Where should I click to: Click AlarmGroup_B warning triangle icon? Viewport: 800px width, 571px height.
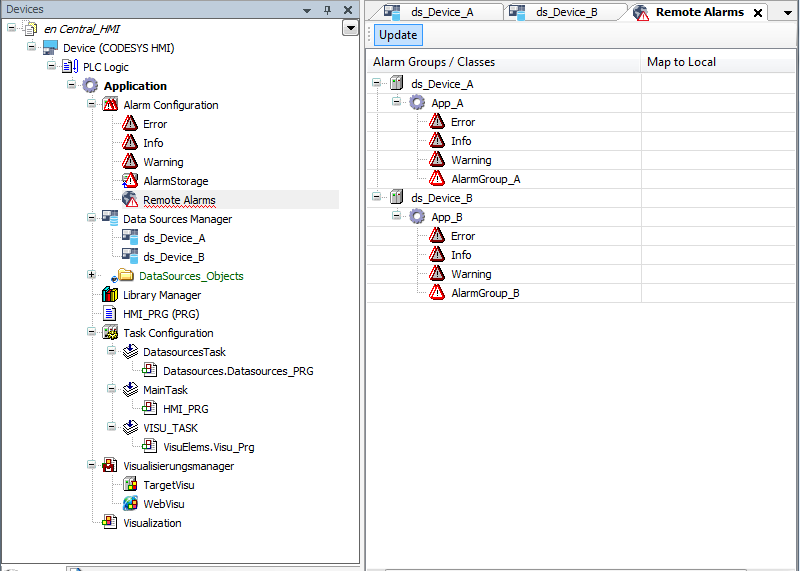click(x=437, y=293)
